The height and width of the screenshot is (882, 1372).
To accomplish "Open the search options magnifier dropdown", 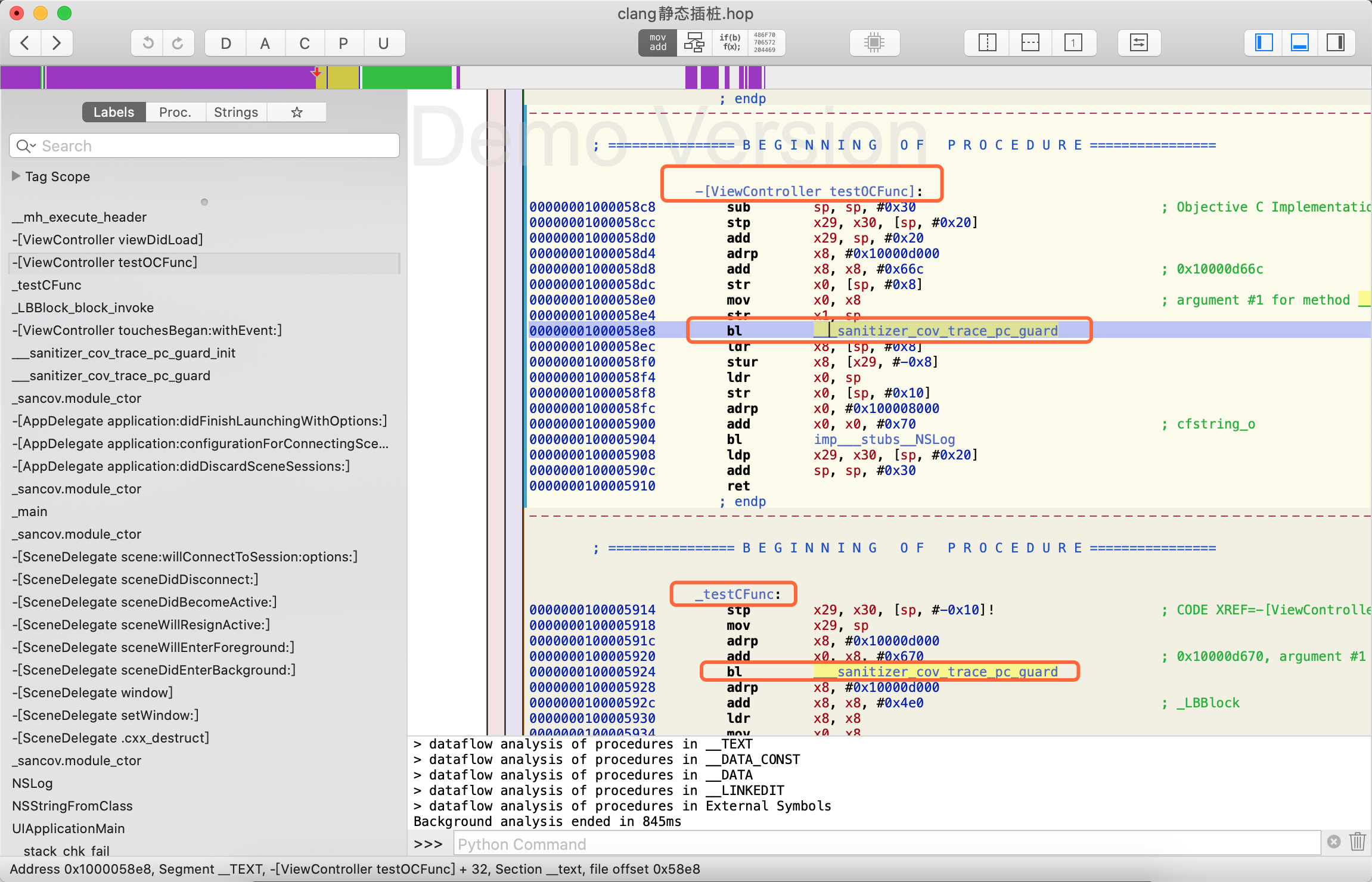I will [x=26, y=145].
